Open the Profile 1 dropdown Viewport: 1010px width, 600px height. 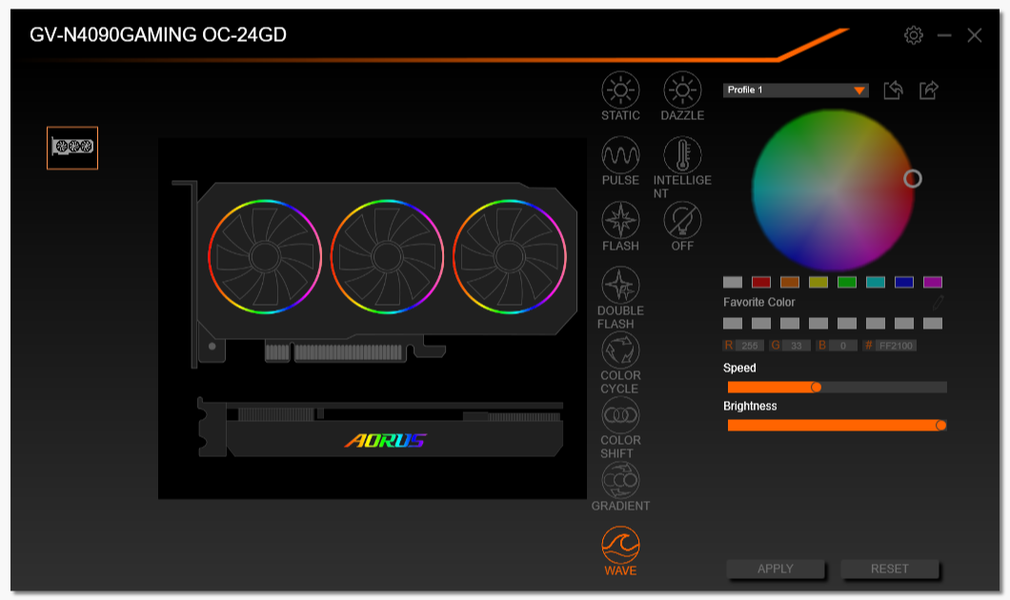[796, 90]
